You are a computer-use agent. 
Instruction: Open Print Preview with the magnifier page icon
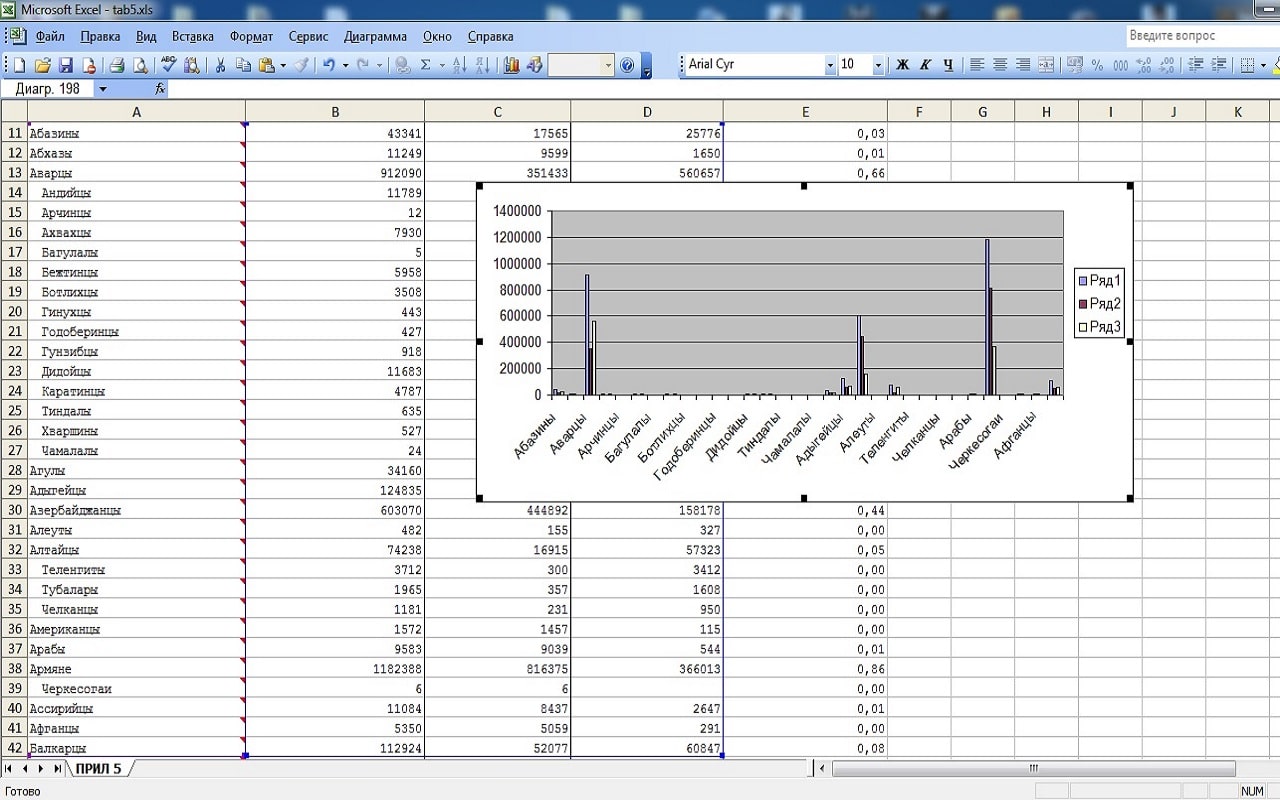[140, 65]
